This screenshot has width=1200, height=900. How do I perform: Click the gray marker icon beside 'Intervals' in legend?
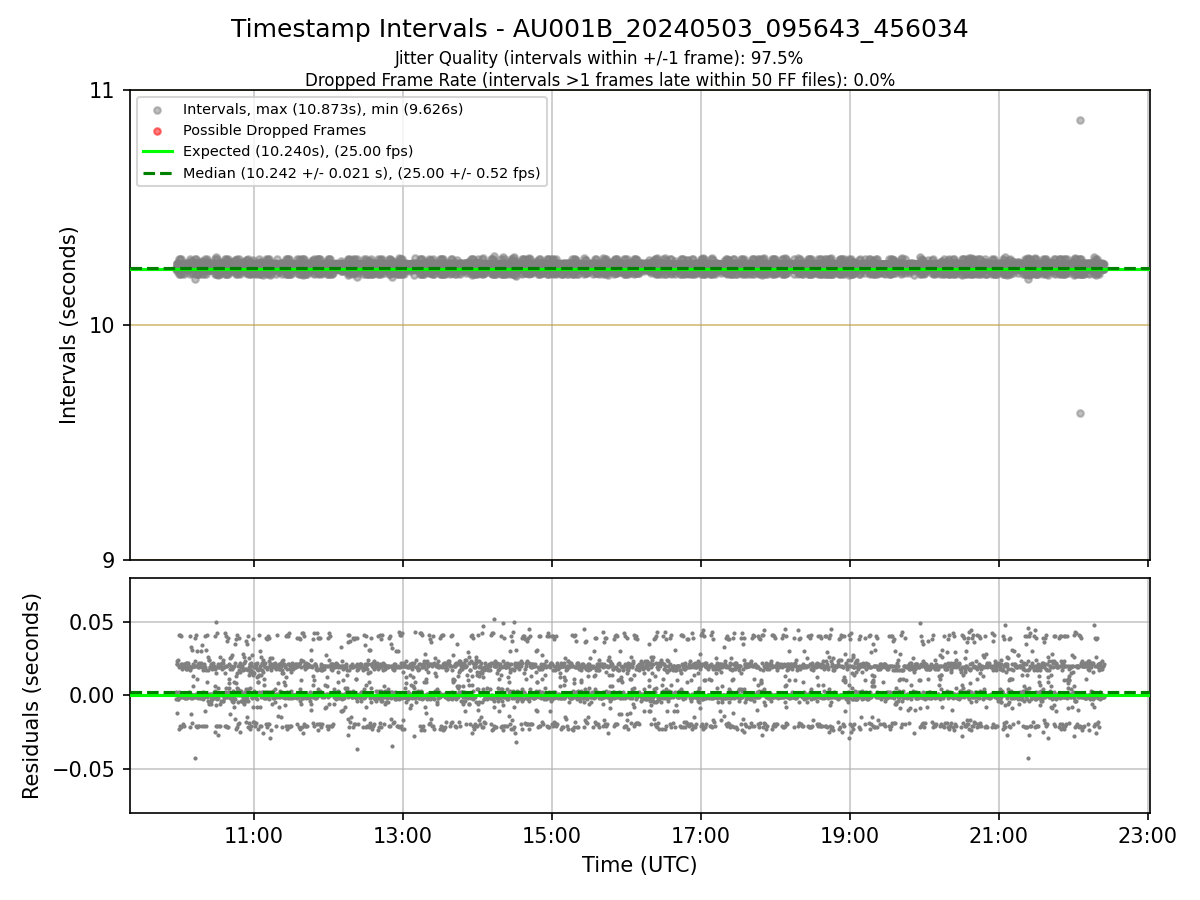point(157,110)
